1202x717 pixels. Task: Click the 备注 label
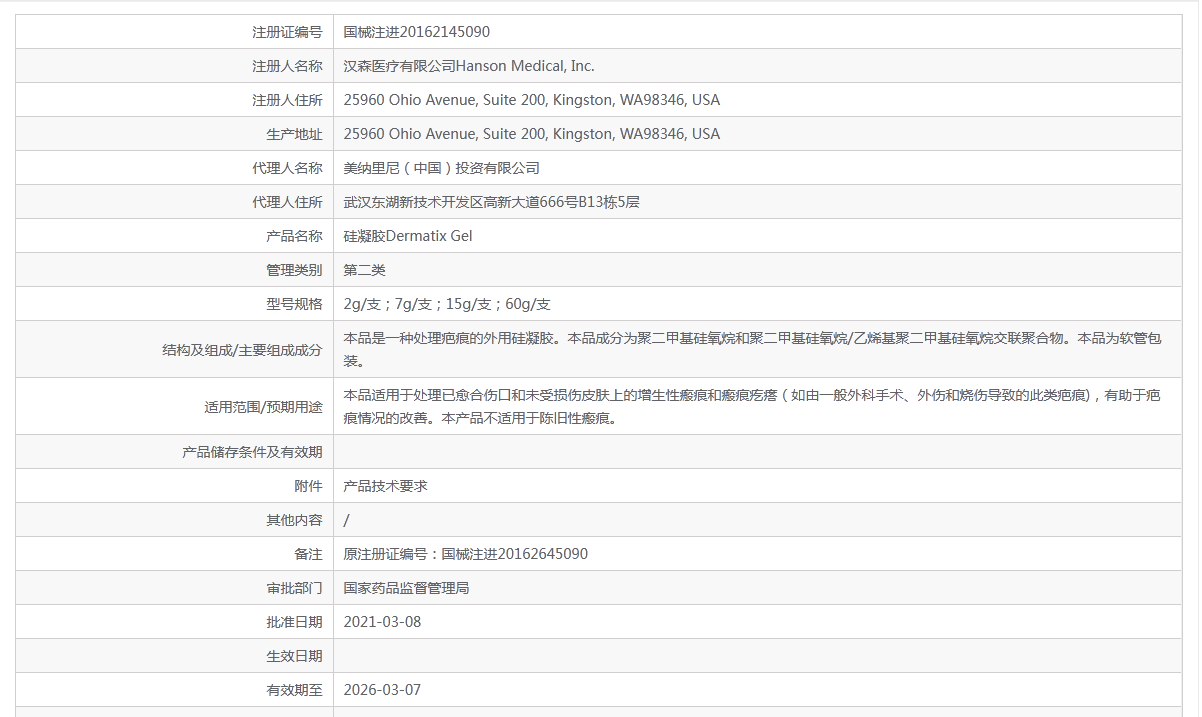click(308, 554)
